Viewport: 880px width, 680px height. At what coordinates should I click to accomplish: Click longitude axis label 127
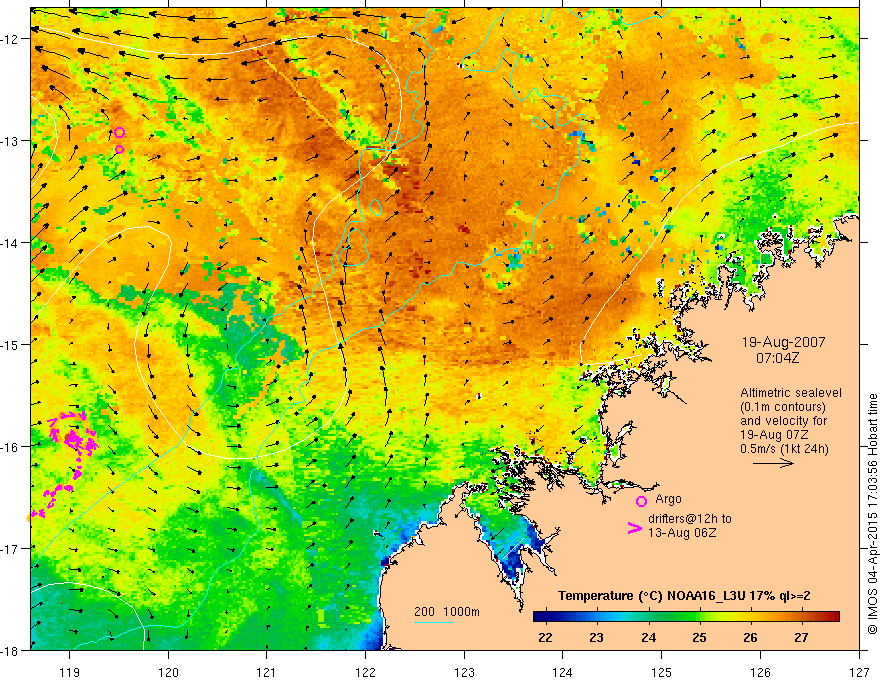pyautogui.click(x=859, y=672)
